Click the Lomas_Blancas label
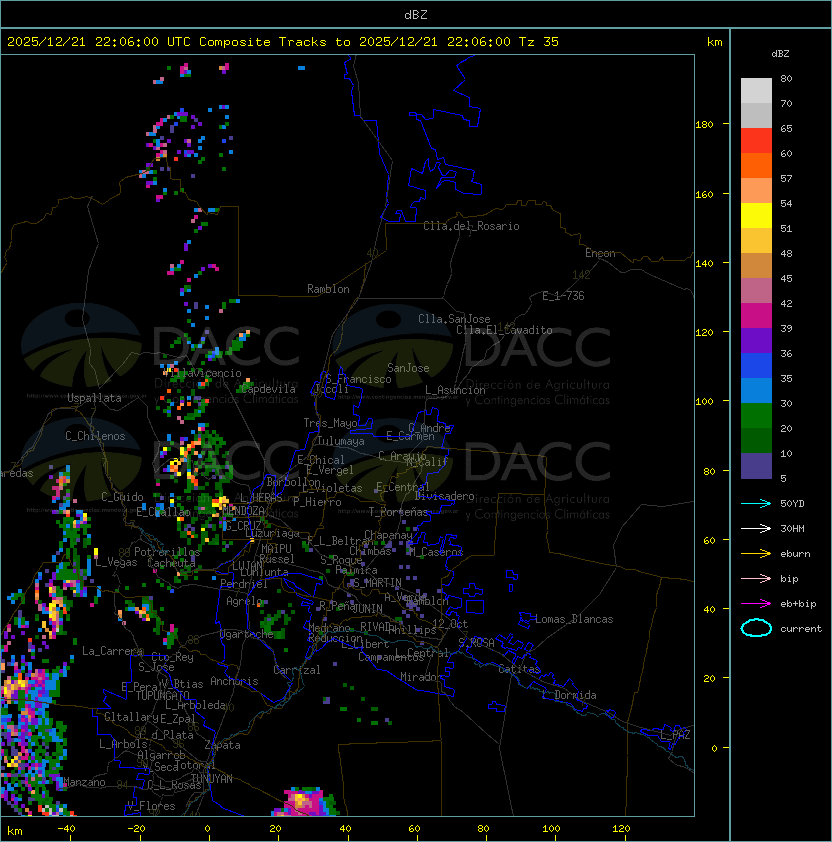832x842 pixels. 574,619
